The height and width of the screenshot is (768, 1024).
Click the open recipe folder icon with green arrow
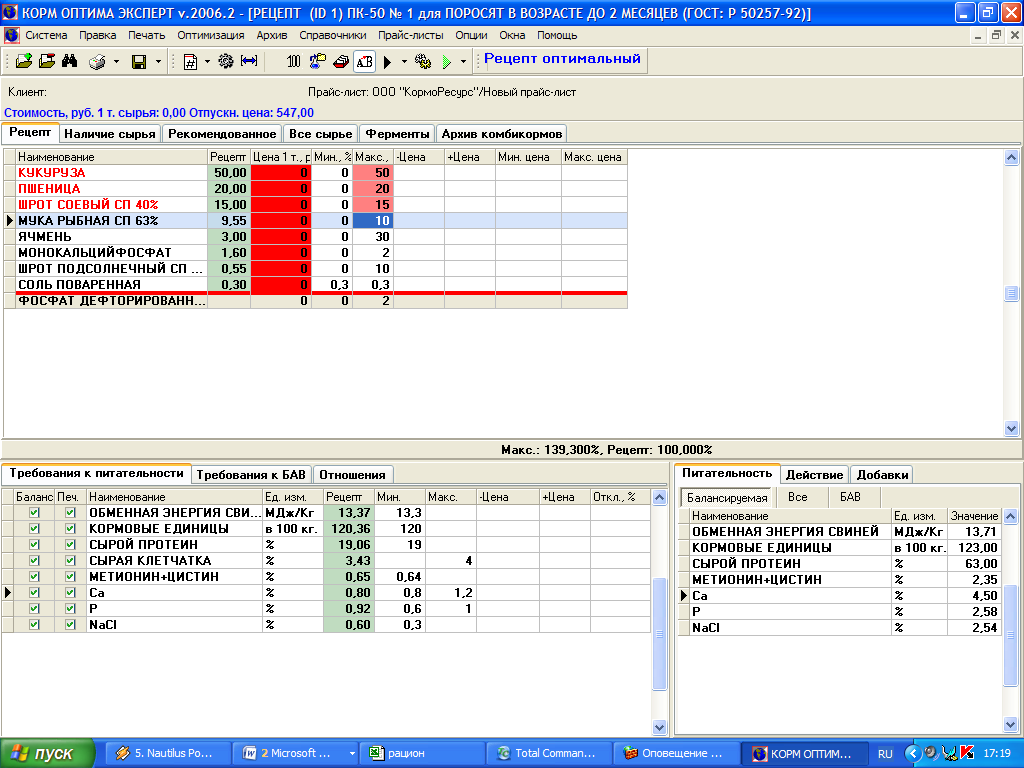click(x=24, y=61)
